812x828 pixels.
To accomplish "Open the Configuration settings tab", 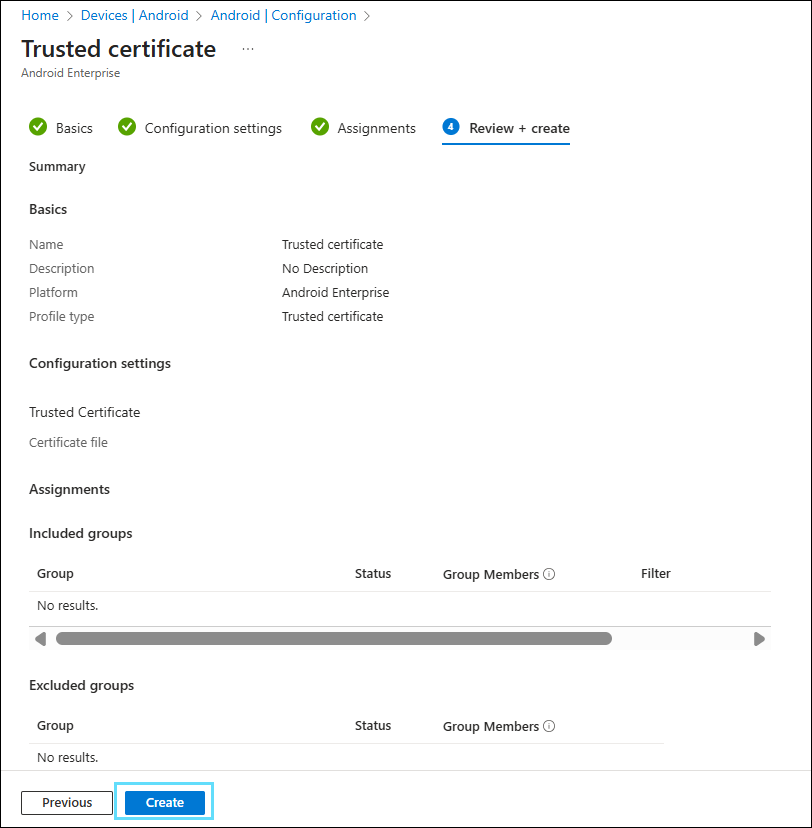I will click(x=213, y=128).
